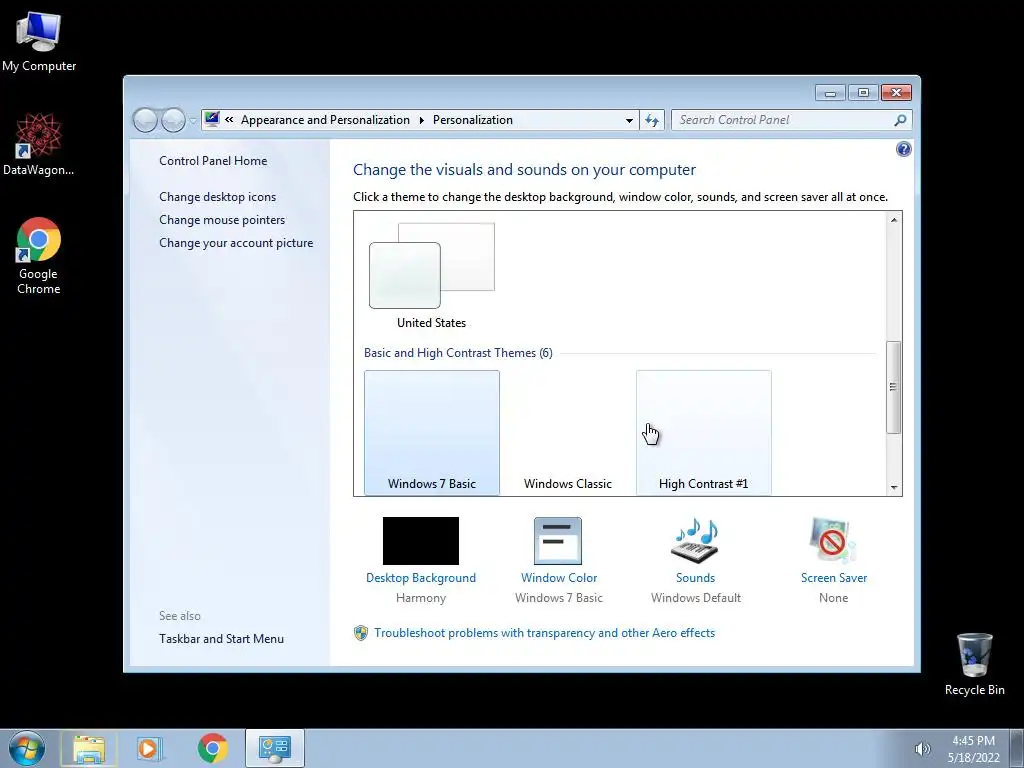
Task: Open Taskbar and Start Menu link
Action: coord(221,639)
